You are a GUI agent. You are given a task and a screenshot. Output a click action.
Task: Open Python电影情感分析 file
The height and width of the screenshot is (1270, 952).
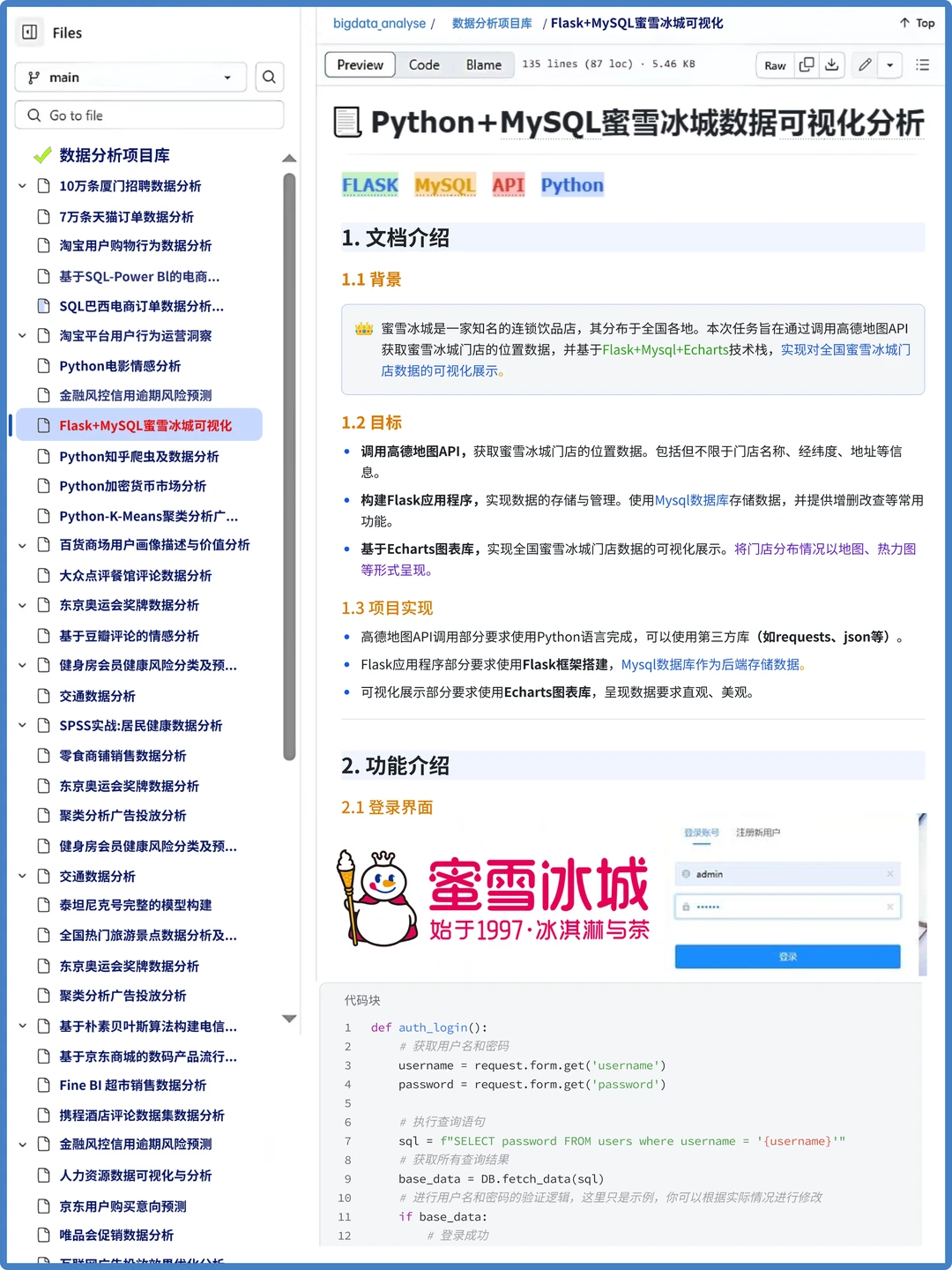click(120, 366)
